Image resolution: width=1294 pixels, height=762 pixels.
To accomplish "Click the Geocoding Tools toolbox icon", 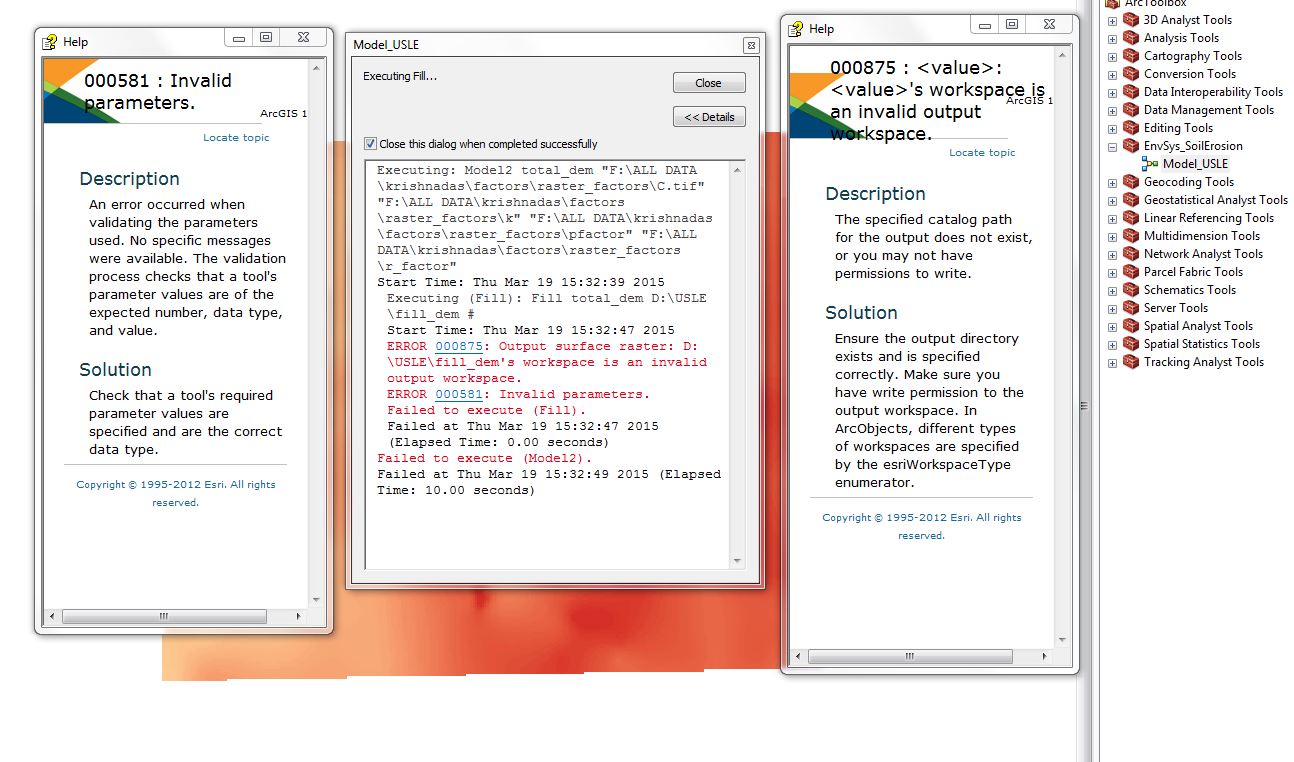I will click(1131, 182).
